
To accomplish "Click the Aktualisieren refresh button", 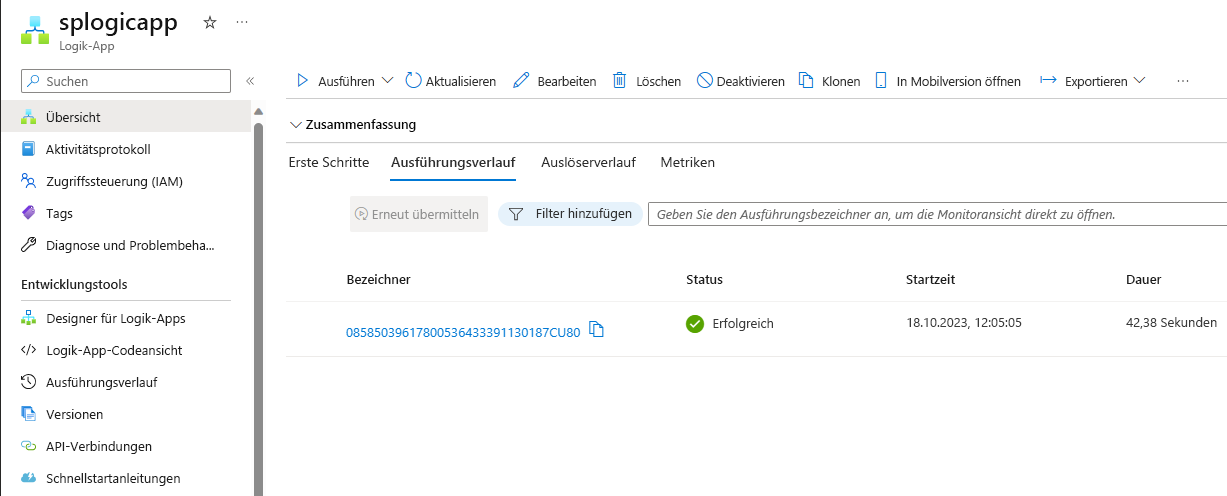I will 451,81.
